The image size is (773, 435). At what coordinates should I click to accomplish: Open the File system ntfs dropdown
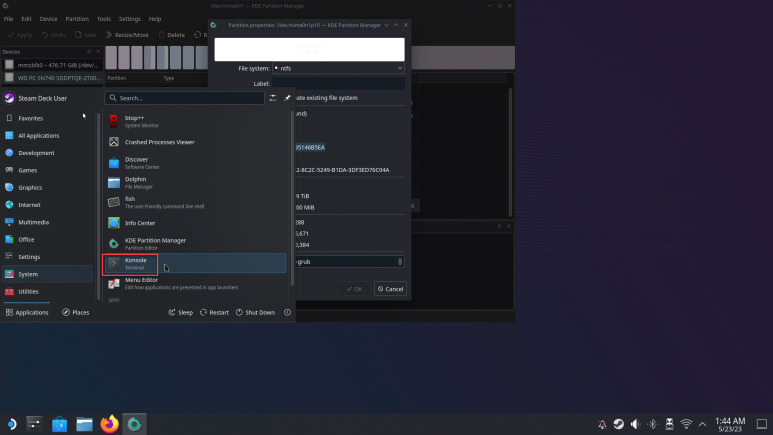pyautogui.click(x=338, y=69)
